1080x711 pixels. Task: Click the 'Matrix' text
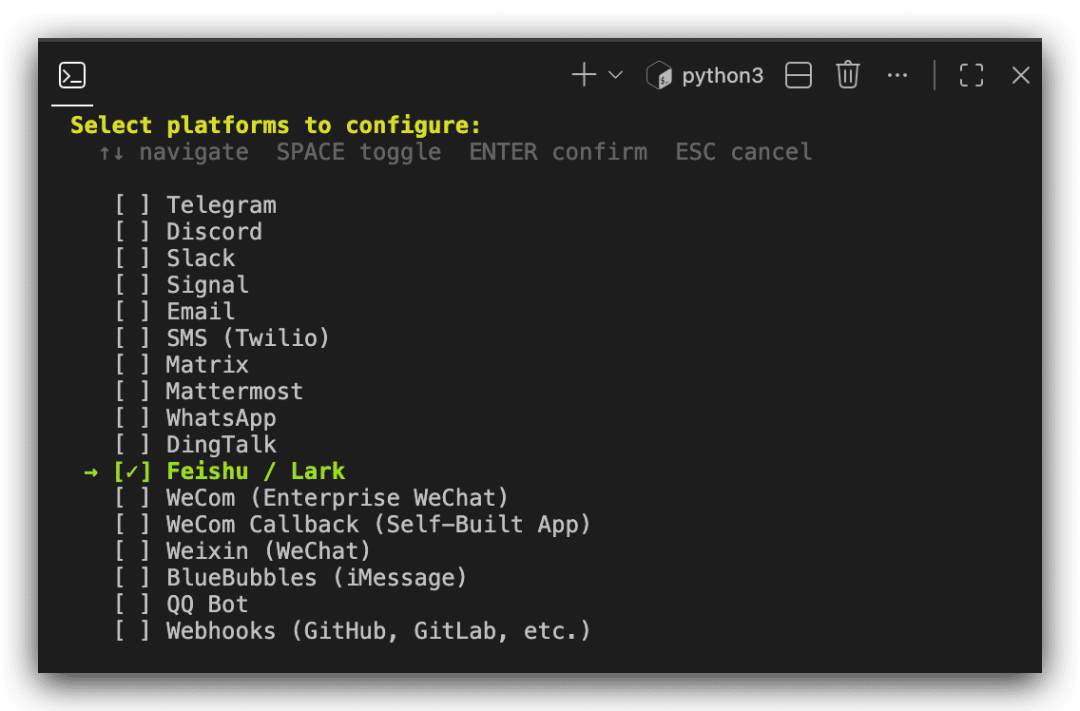207,364
